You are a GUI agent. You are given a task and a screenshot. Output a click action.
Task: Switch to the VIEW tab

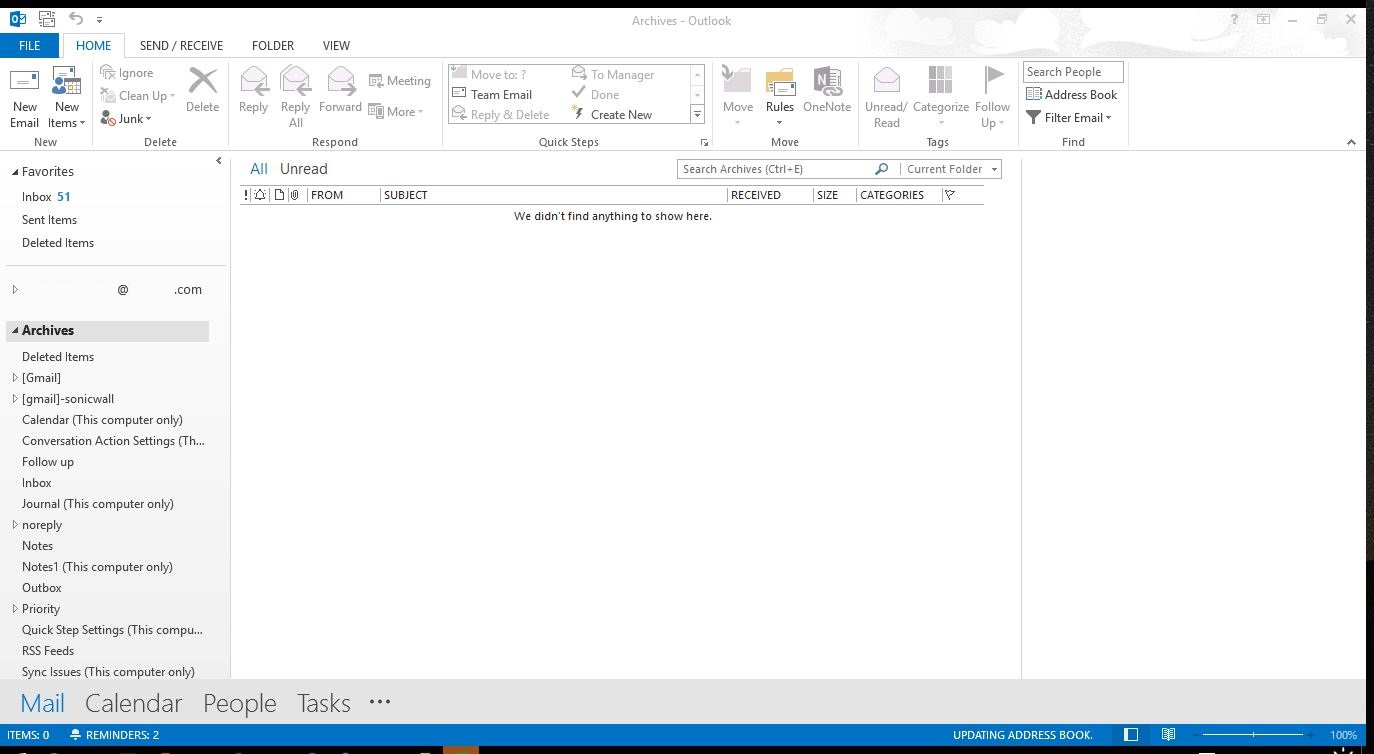[336, 45]
